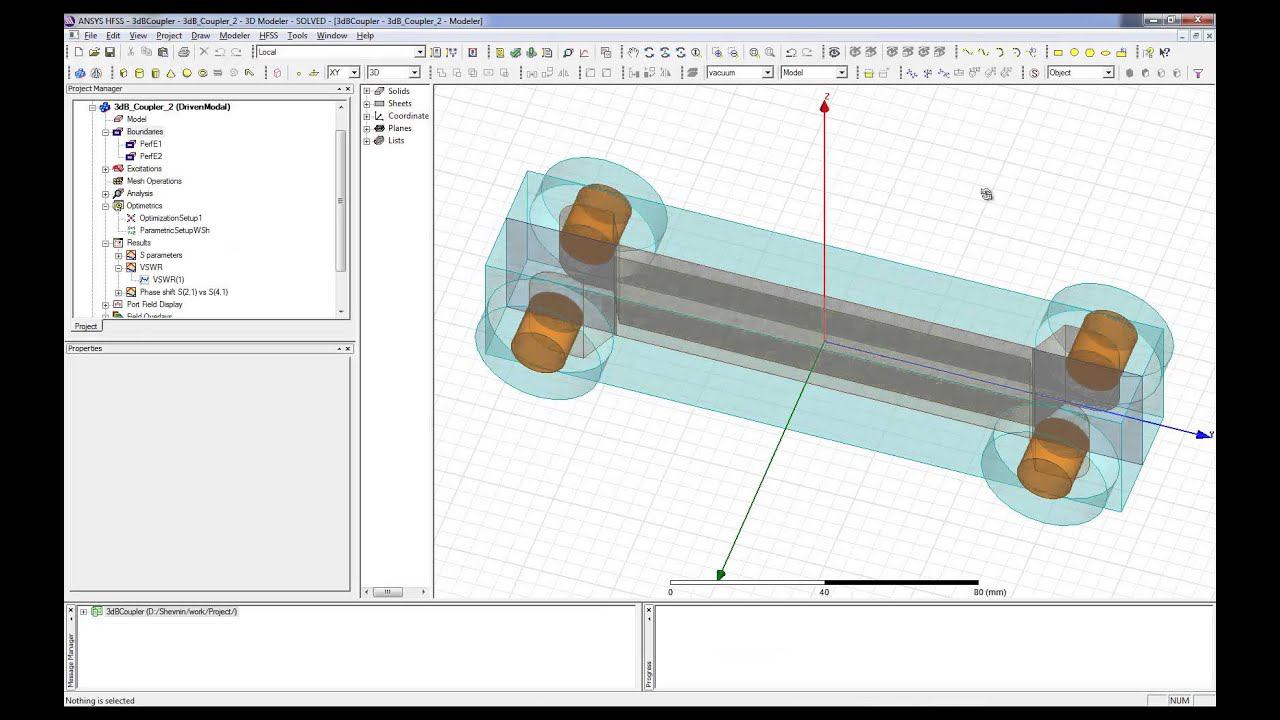This screenshot has width=1280, height=720.
Task: Expand the Excitations tree node
Action: 105,168
